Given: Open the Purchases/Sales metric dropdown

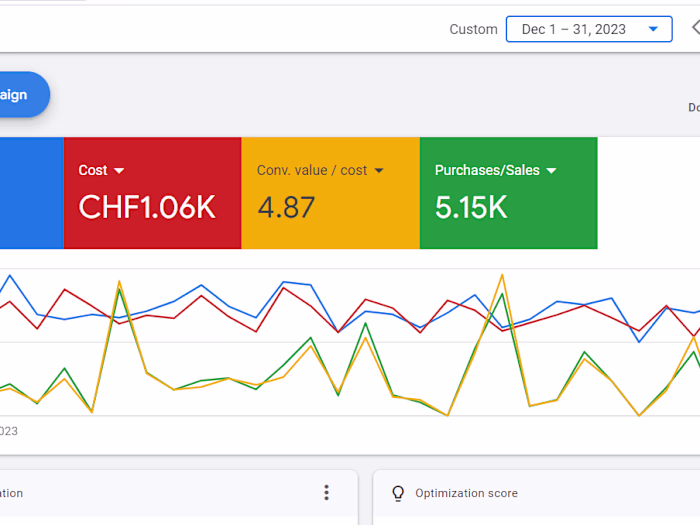Looking at the screenshot, I should [x=551, y=171].
